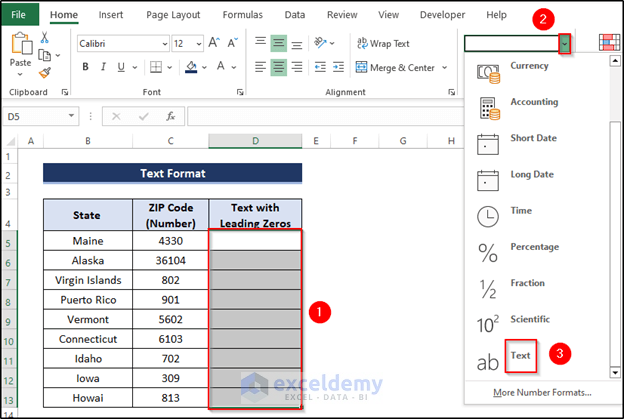The height and width of the screenshot is (419, 624).
Task: Select column D header
Action: 255,141
